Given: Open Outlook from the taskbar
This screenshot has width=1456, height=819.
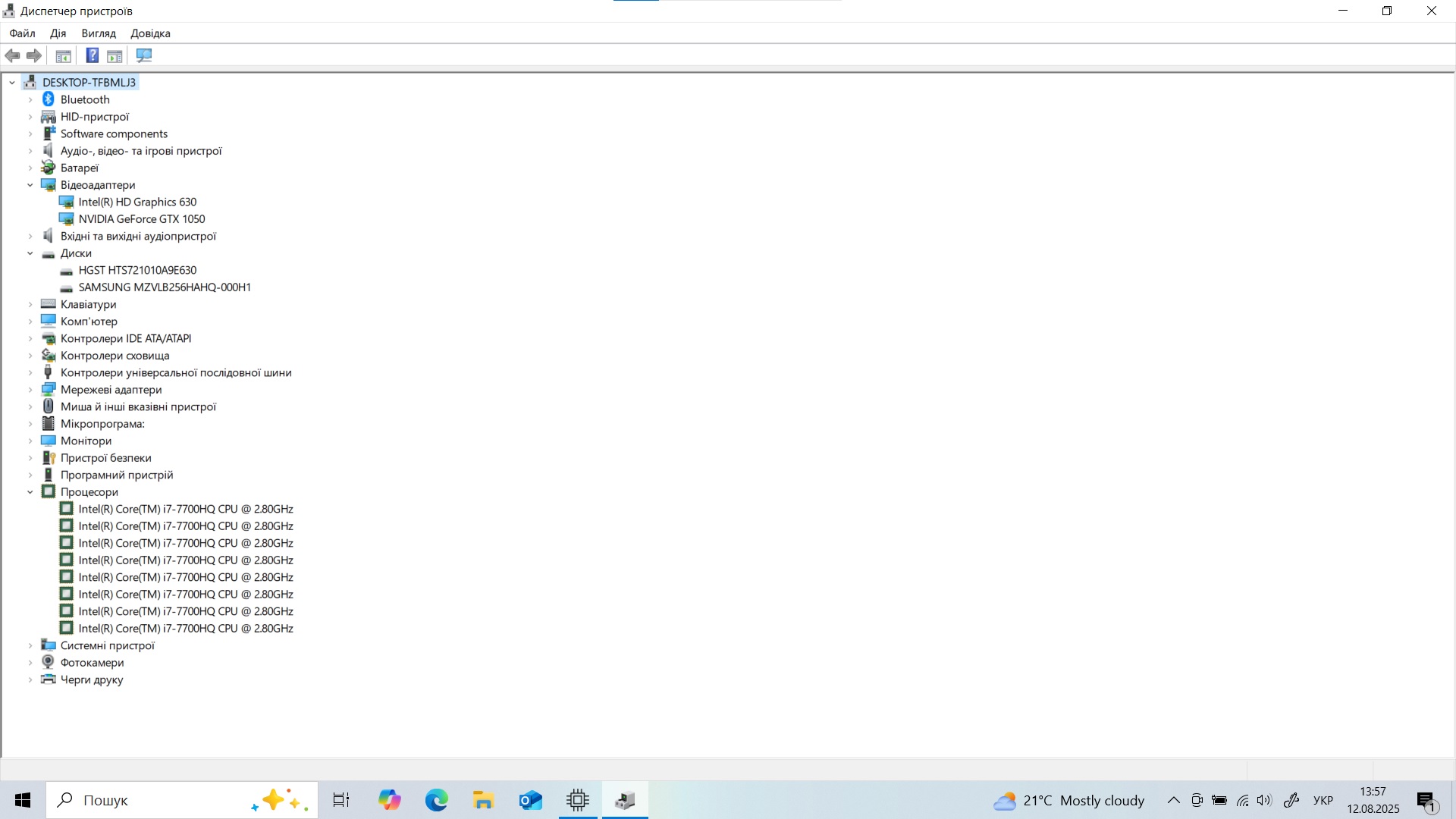Looking at the screenshot, I should click(531, 800).
